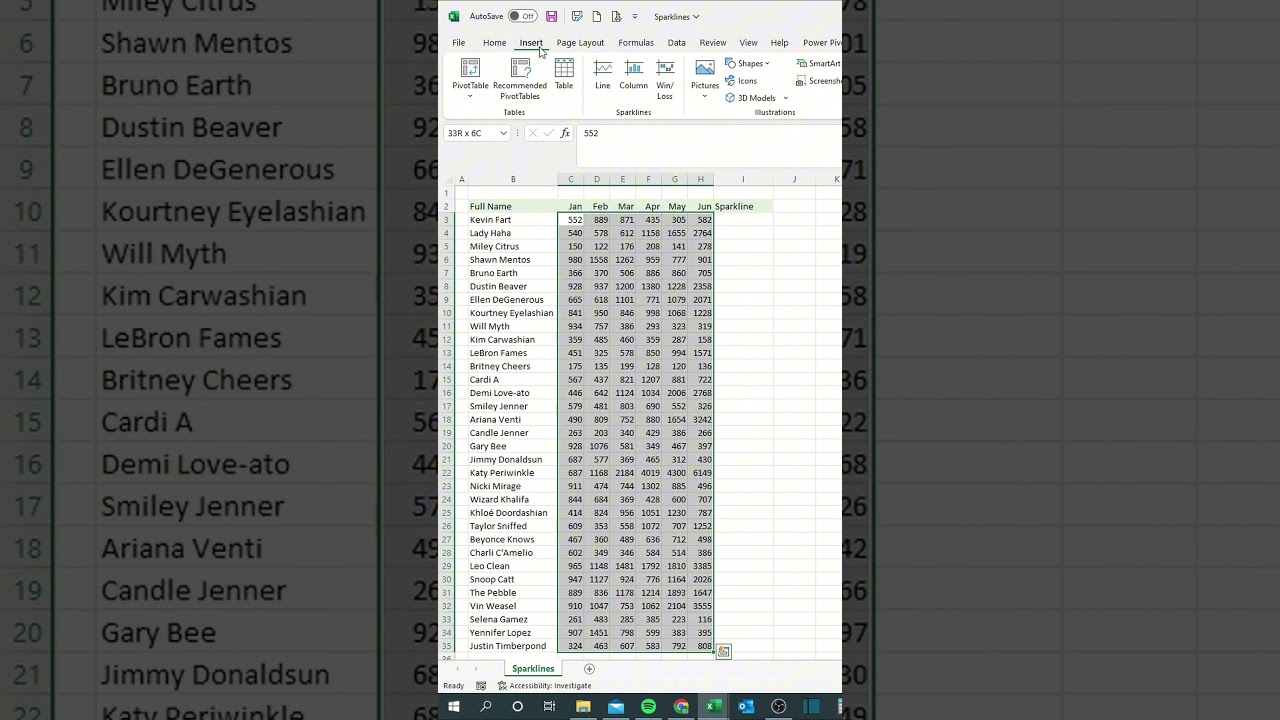Add a new sheet with plus icon

tap(589, 669)
